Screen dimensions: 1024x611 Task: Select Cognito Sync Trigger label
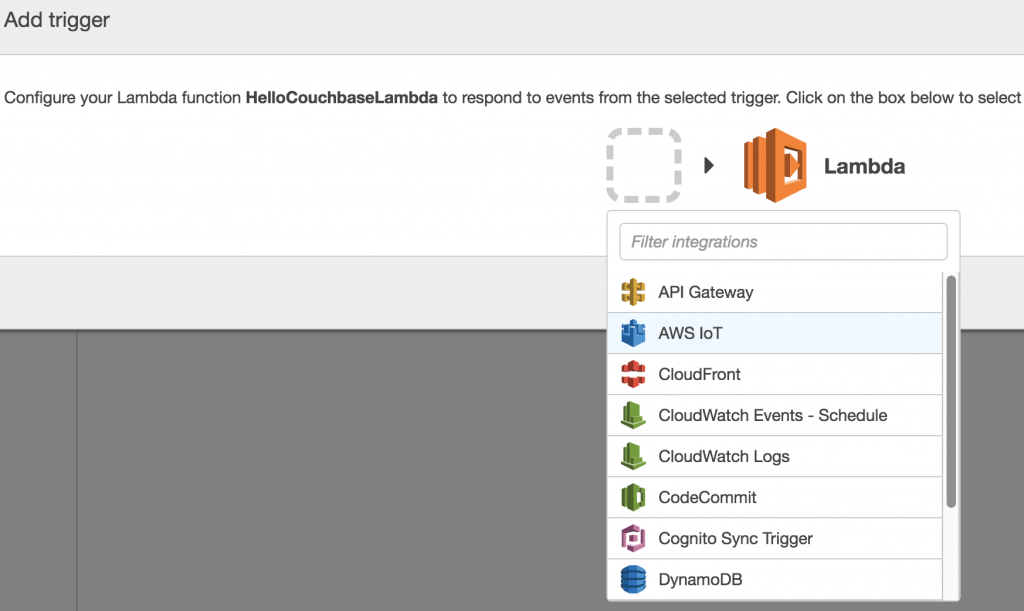click(735, 538)
